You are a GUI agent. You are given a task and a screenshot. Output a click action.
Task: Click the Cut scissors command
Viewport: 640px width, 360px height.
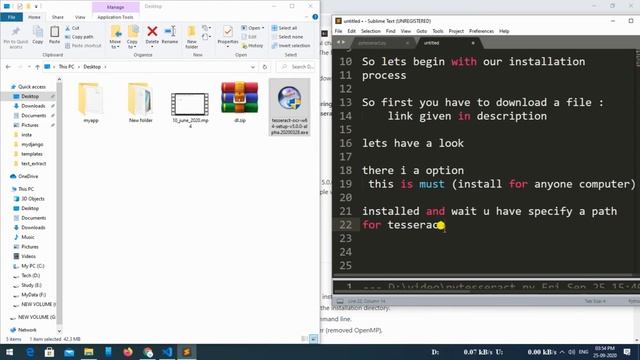(72, 28)
